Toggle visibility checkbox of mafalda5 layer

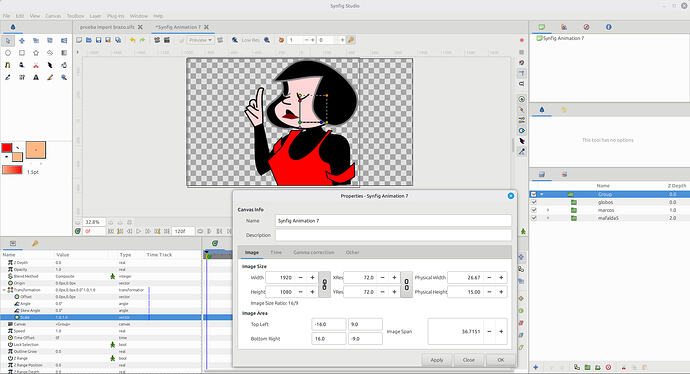click(534, 218)
